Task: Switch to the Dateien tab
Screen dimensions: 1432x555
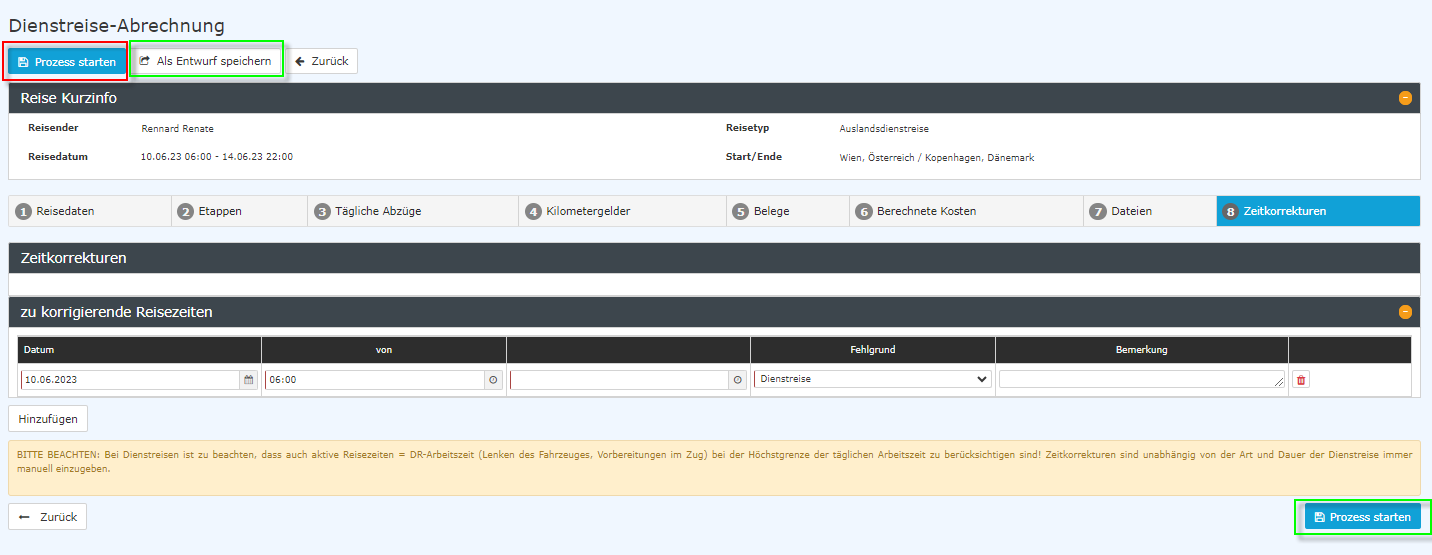Action: coord(1149,211)
